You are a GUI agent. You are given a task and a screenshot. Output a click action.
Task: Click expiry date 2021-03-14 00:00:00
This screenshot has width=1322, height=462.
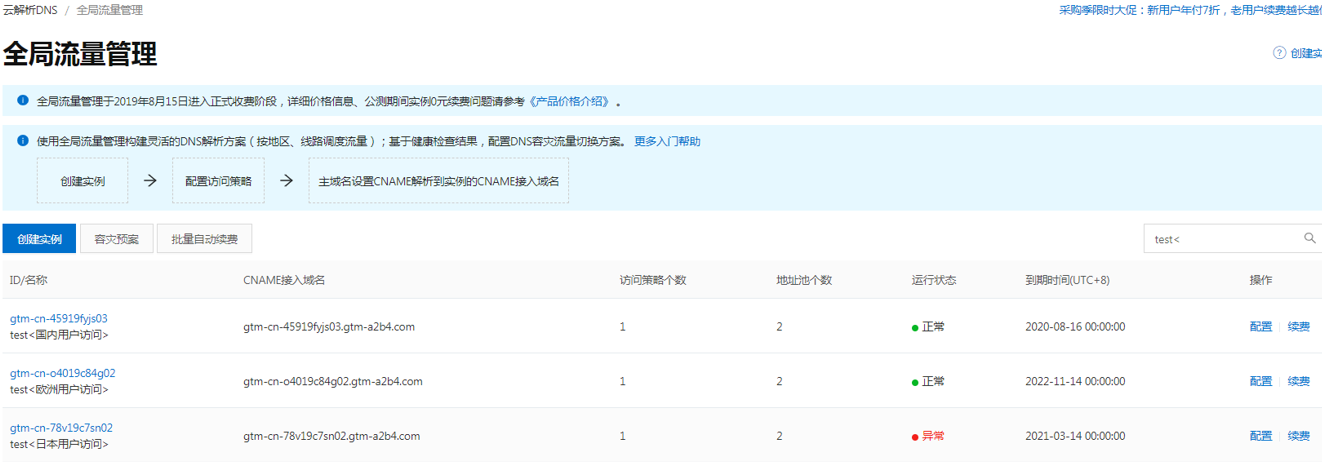pyautogui.click(x=1075, y=436)
